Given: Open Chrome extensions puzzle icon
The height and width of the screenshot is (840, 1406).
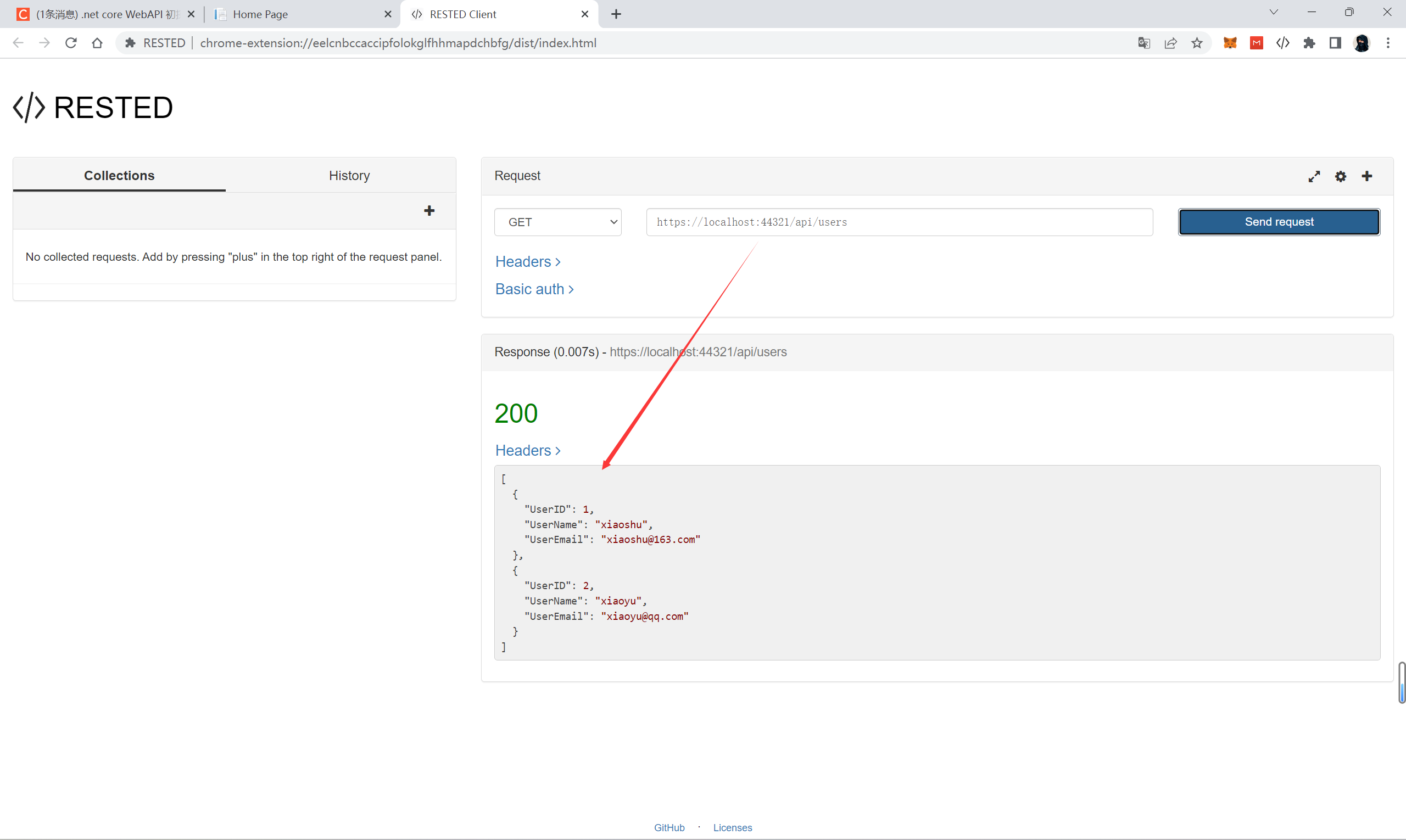Looking at the screenshot, I should (1309, 43).
